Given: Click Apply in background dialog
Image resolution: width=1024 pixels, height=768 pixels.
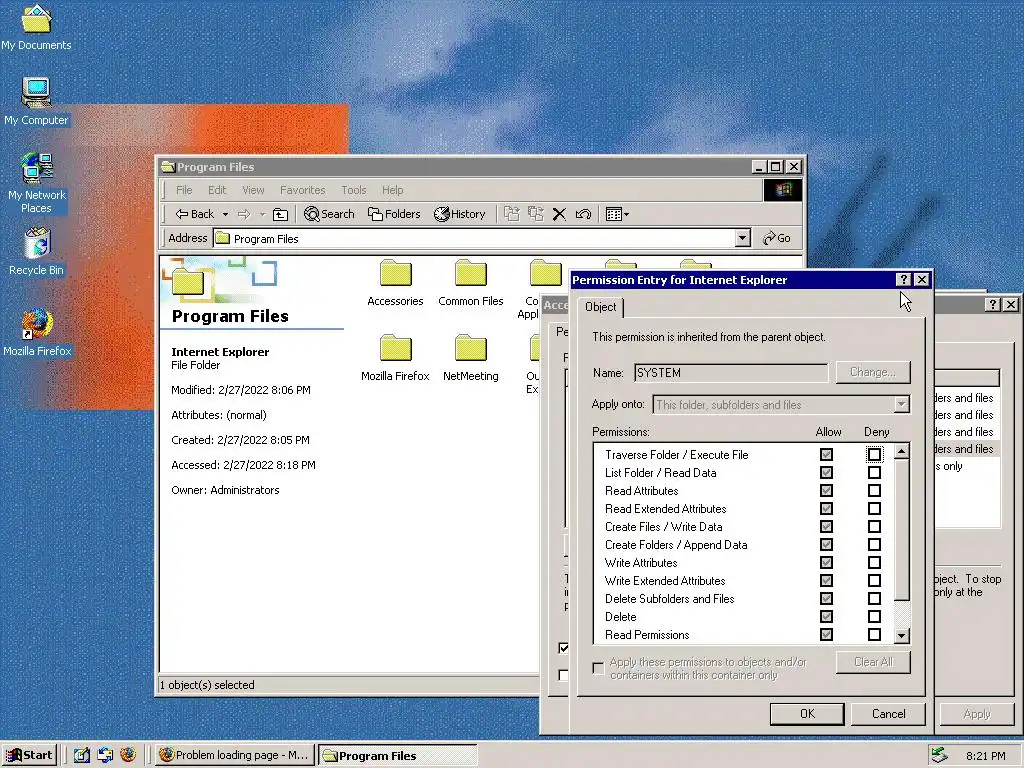Looking at the screenshot, I should [x=977, y=714].
